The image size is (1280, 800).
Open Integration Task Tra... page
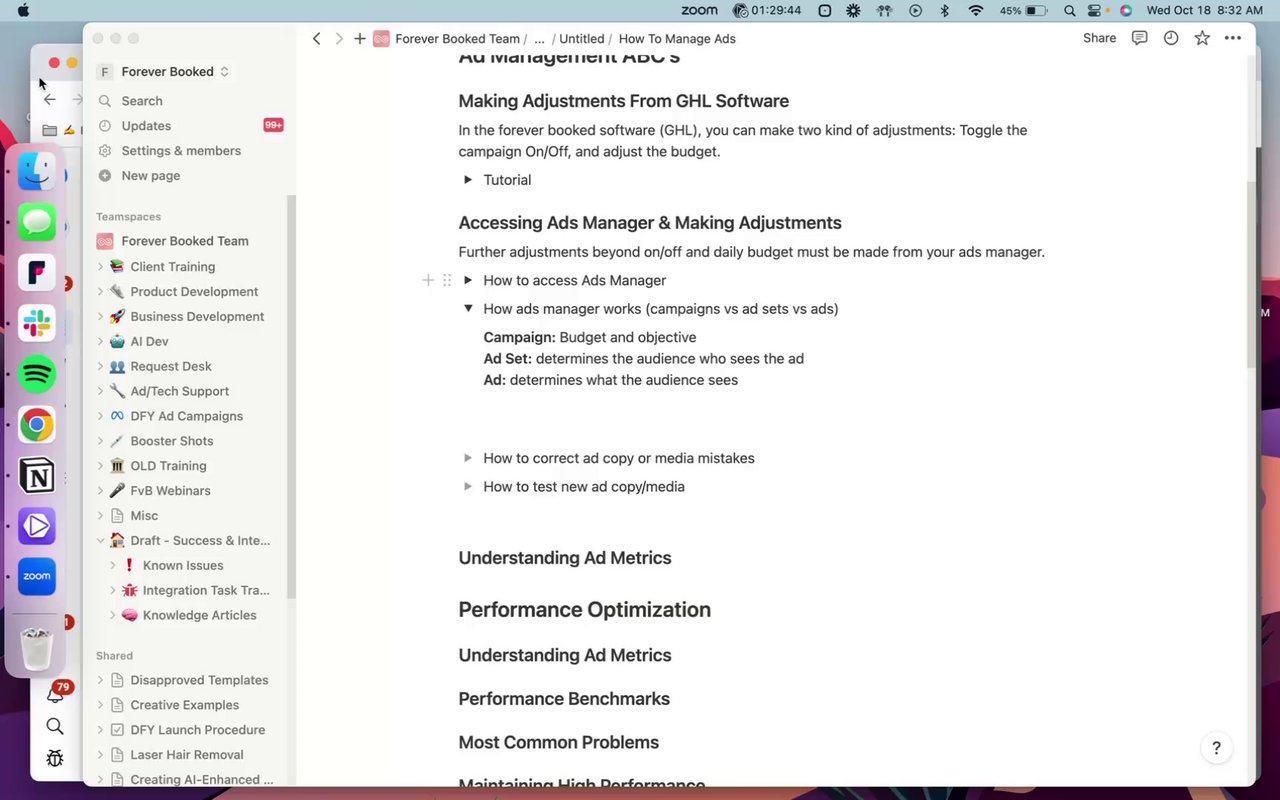pyautogui.click(x=206, y=591)
